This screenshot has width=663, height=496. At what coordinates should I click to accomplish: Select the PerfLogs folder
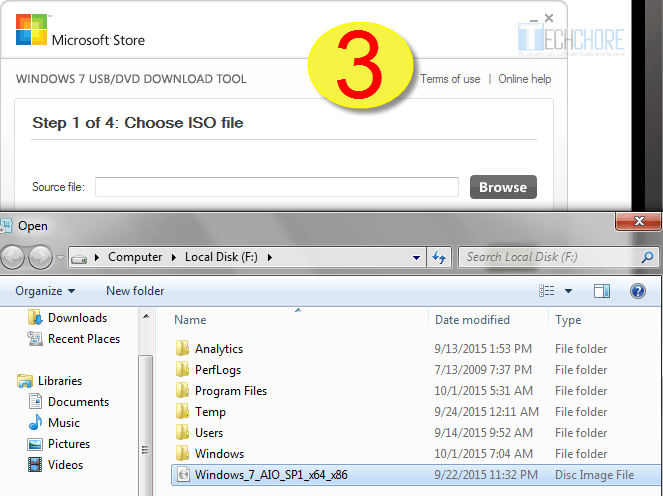[x=218, y=370]
